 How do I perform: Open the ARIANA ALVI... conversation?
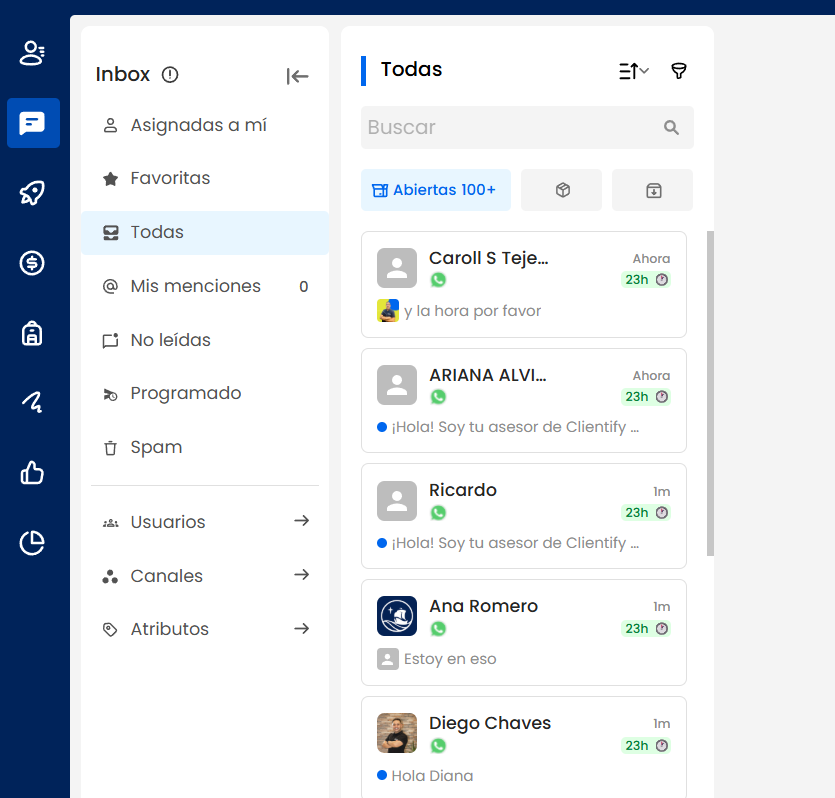[523, 400]
